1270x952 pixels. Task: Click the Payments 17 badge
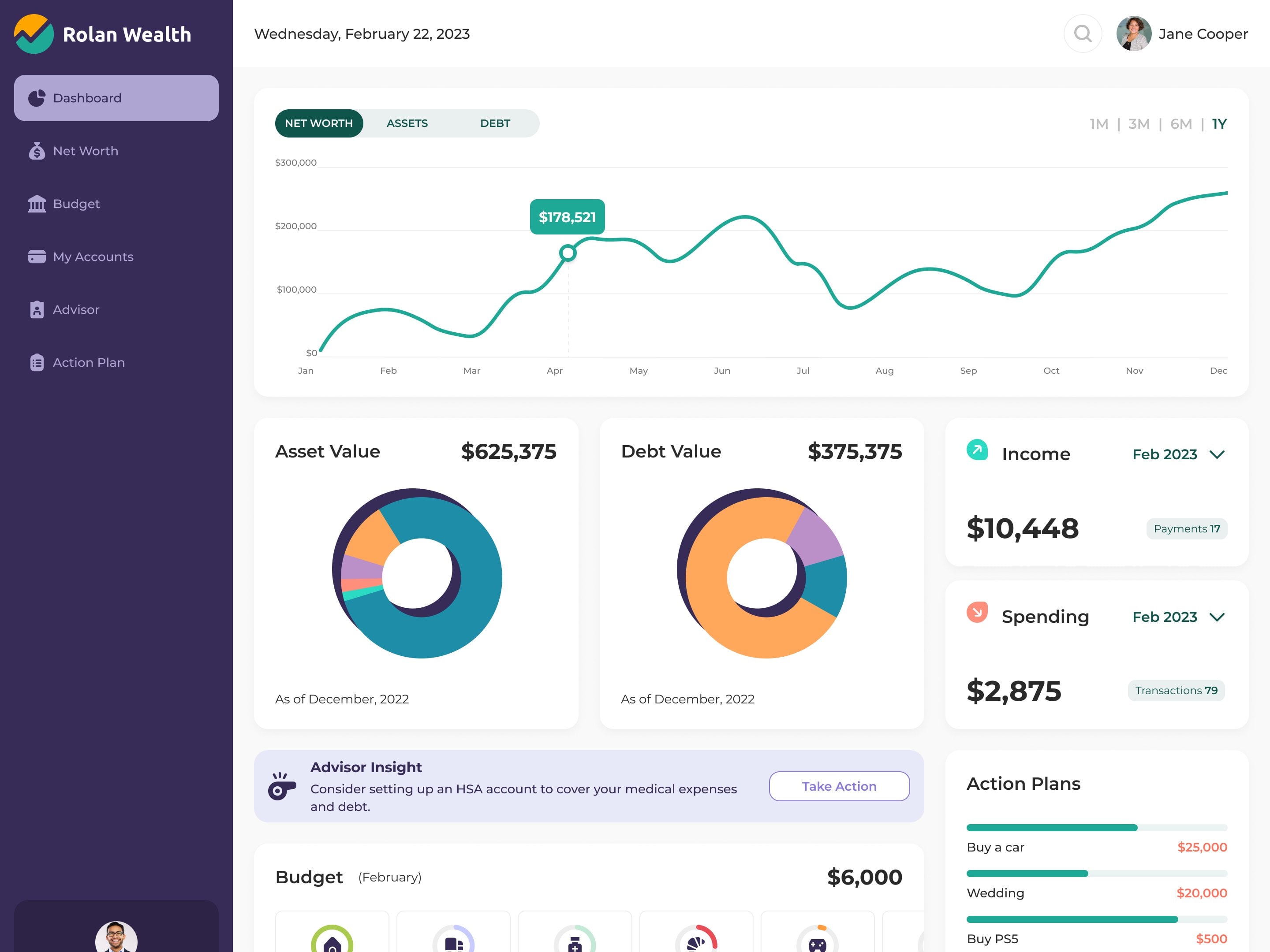(x=1186, y=528)
